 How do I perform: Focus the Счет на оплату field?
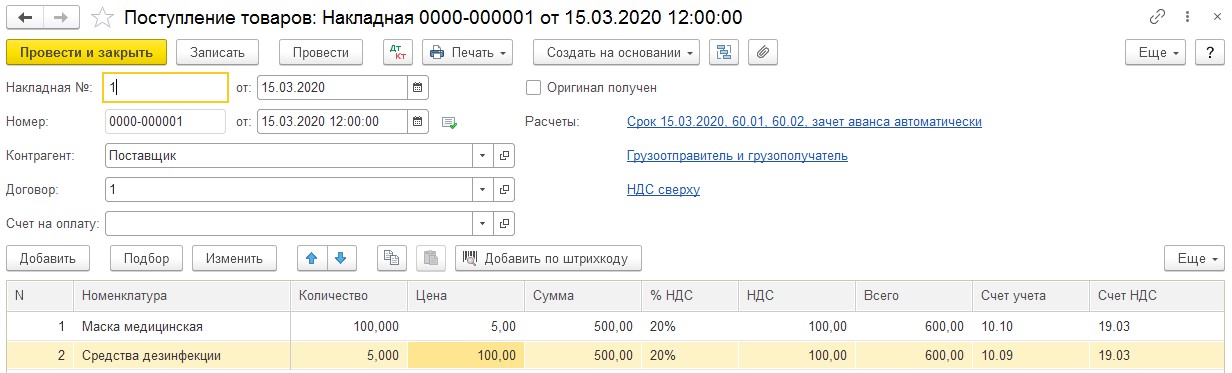click(x=289, y=222)
